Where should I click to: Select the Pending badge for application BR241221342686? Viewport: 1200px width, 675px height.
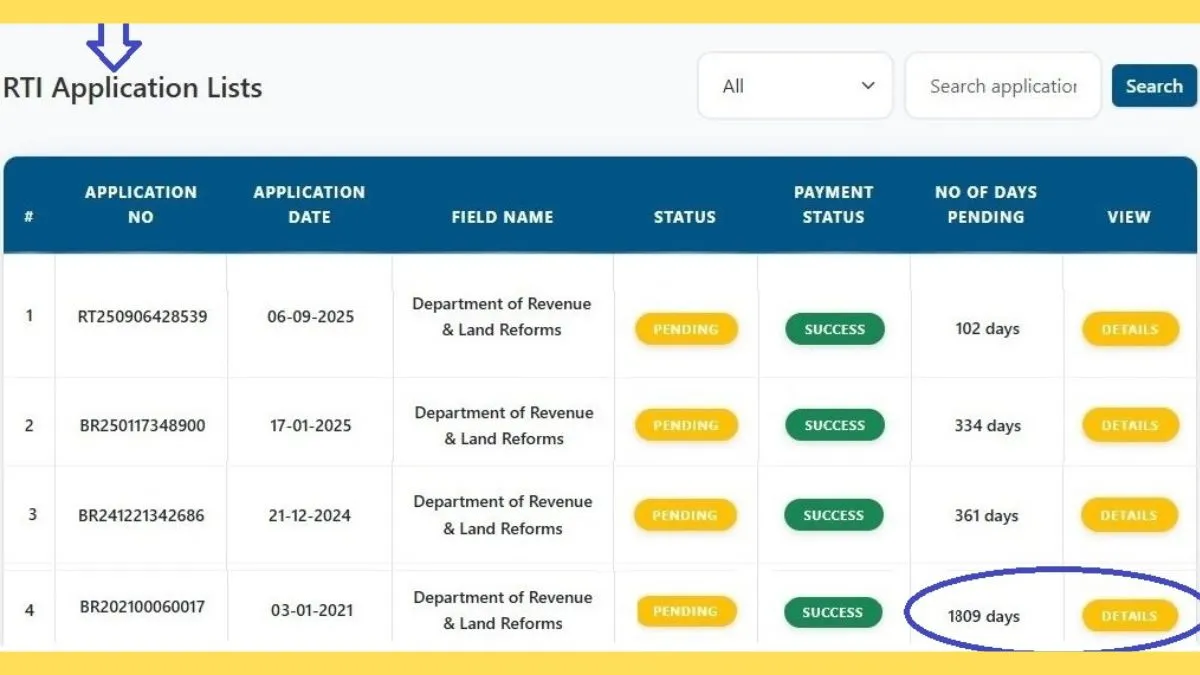[685, 515]
